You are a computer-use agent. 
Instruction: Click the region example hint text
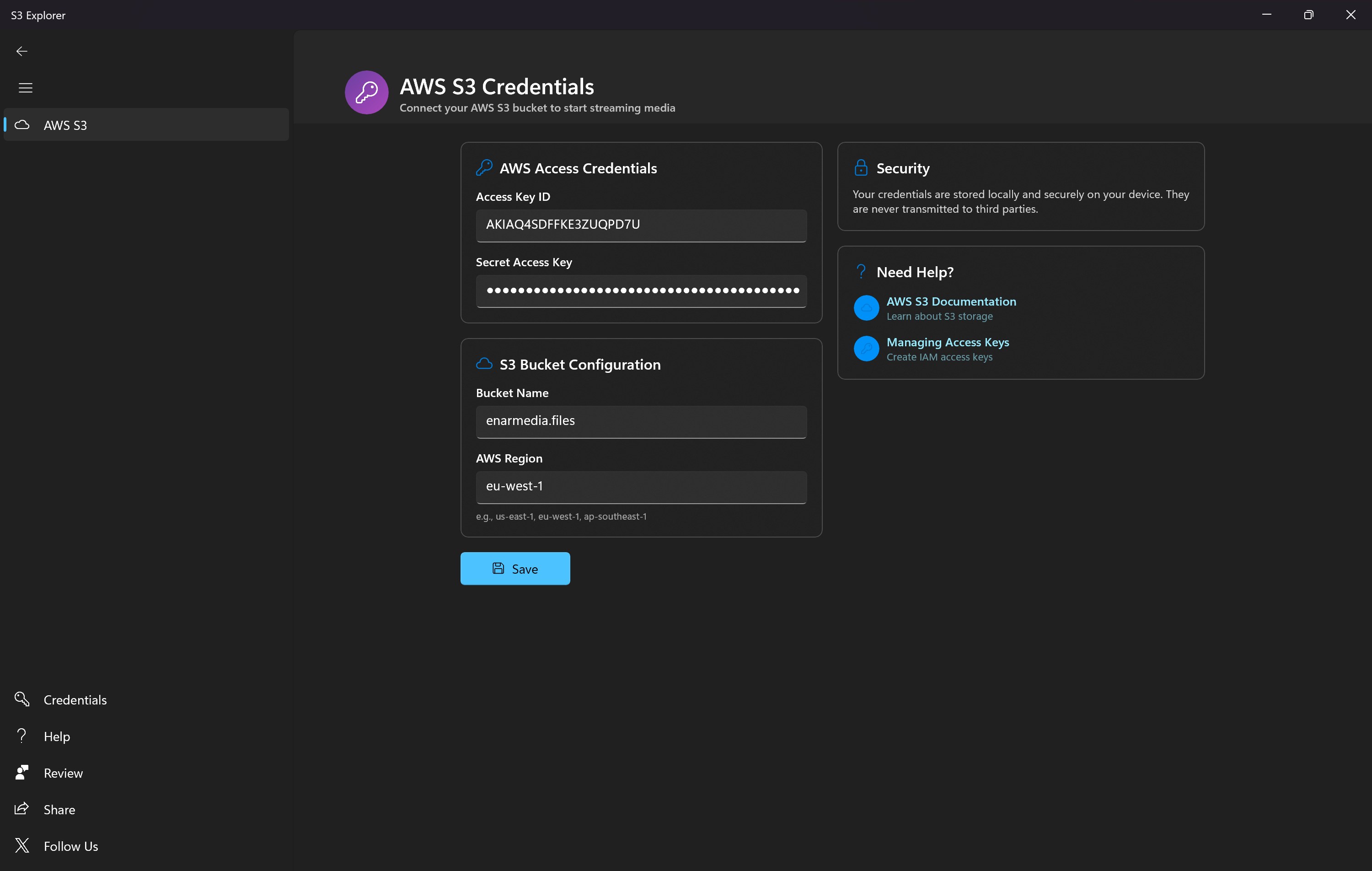tap(561, 516)
